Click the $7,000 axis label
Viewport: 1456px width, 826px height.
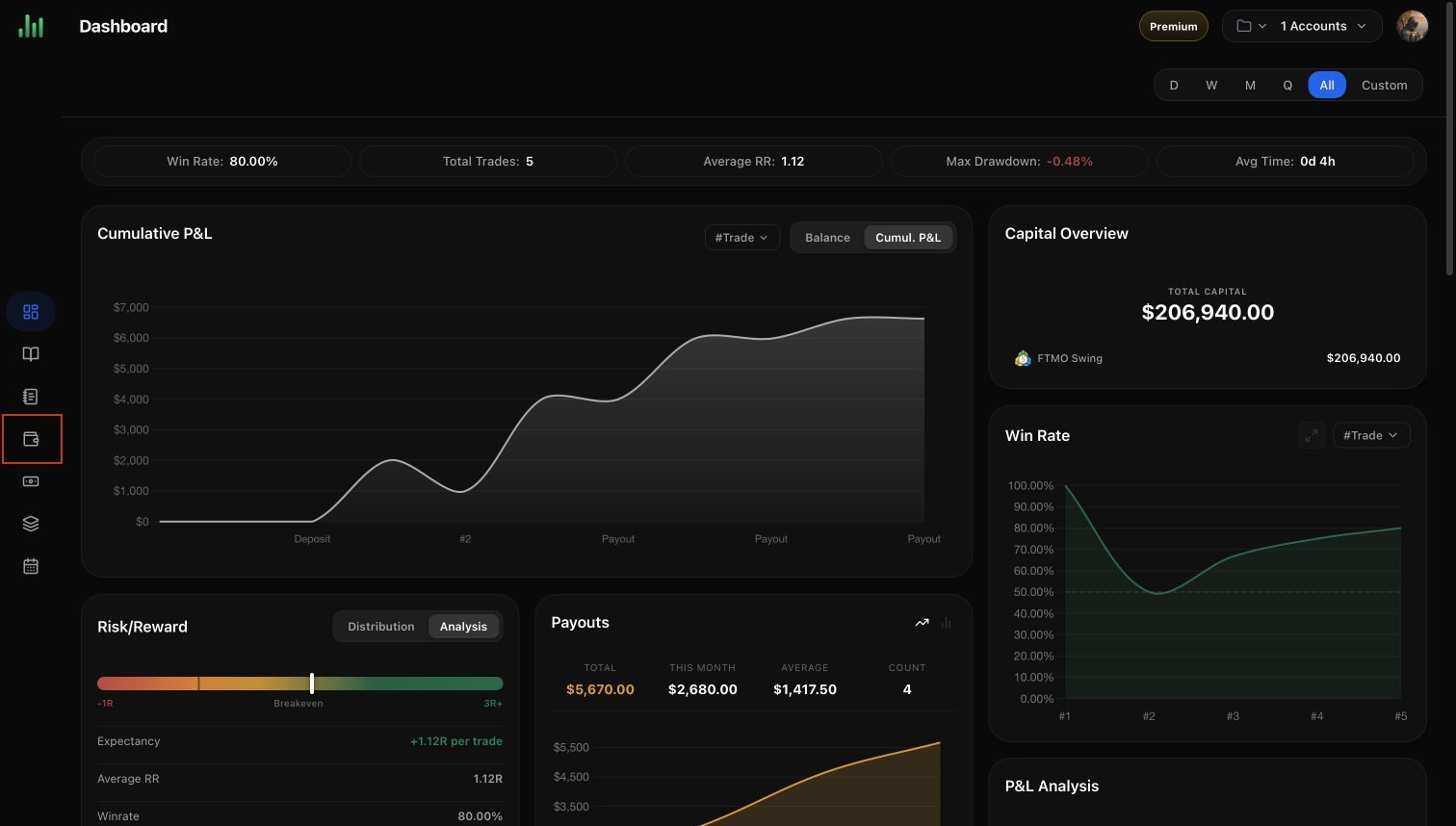click(131, 308)
